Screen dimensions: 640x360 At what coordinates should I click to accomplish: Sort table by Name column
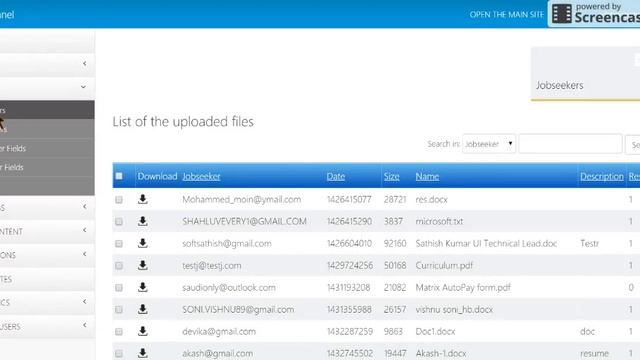pyautogui.click(x=427, y=176)
